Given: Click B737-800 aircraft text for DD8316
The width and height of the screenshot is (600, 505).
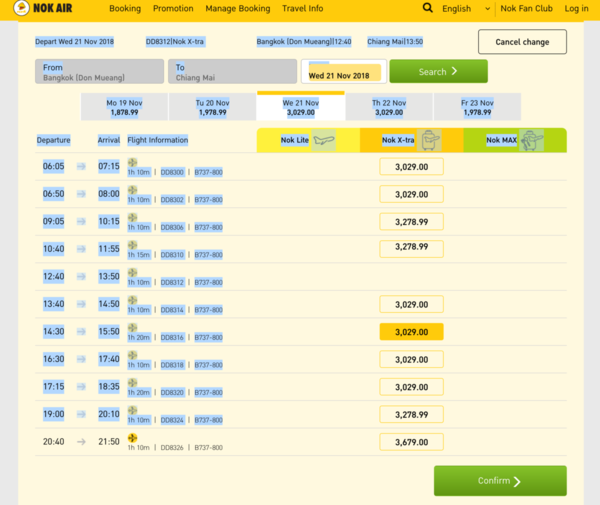Looking at the screenshot, I should (209, 337).
